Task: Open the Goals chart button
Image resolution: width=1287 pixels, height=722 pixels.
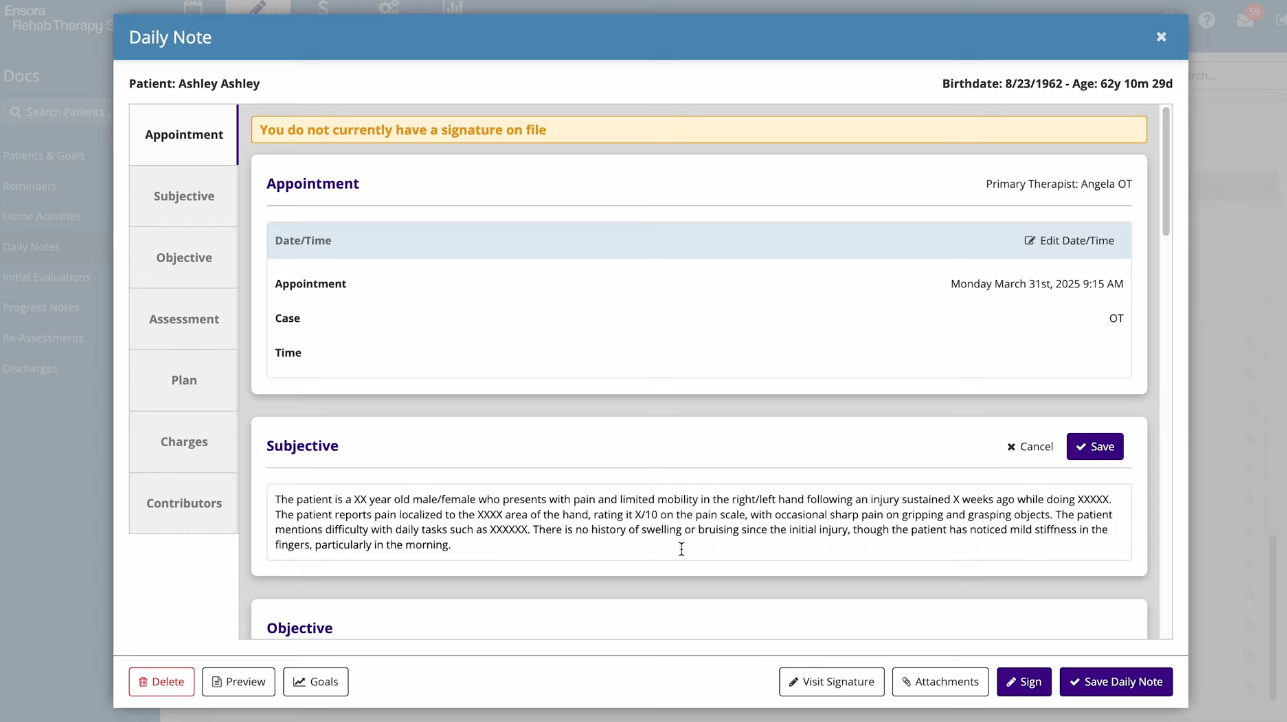Action: click(315, 682)
